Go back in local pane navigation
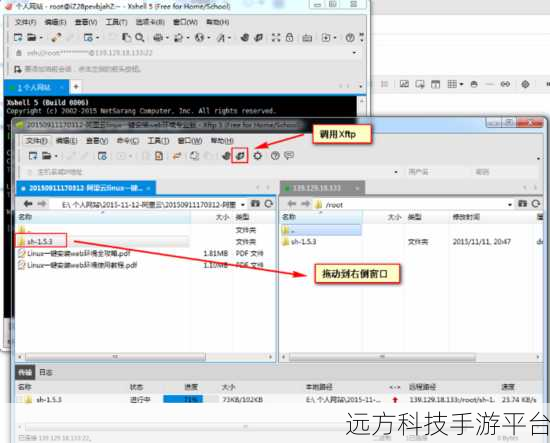Viewport: 550px width, 443px height. (x=28, y=204)
